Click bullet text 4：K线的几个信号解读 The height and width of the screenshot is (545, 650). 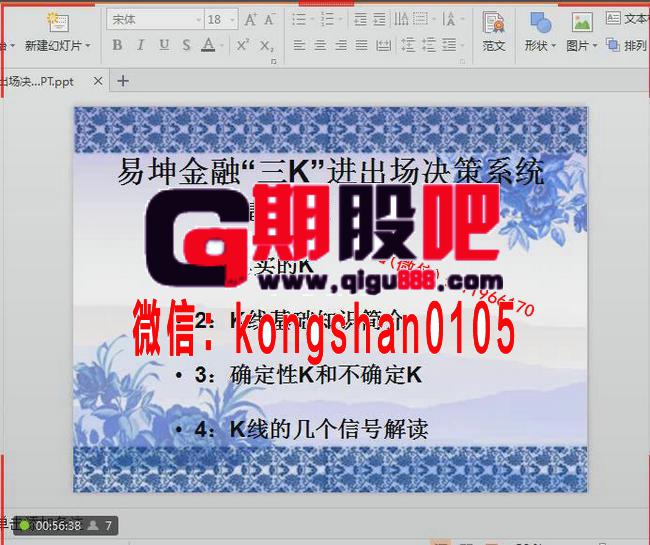(311, 429)
